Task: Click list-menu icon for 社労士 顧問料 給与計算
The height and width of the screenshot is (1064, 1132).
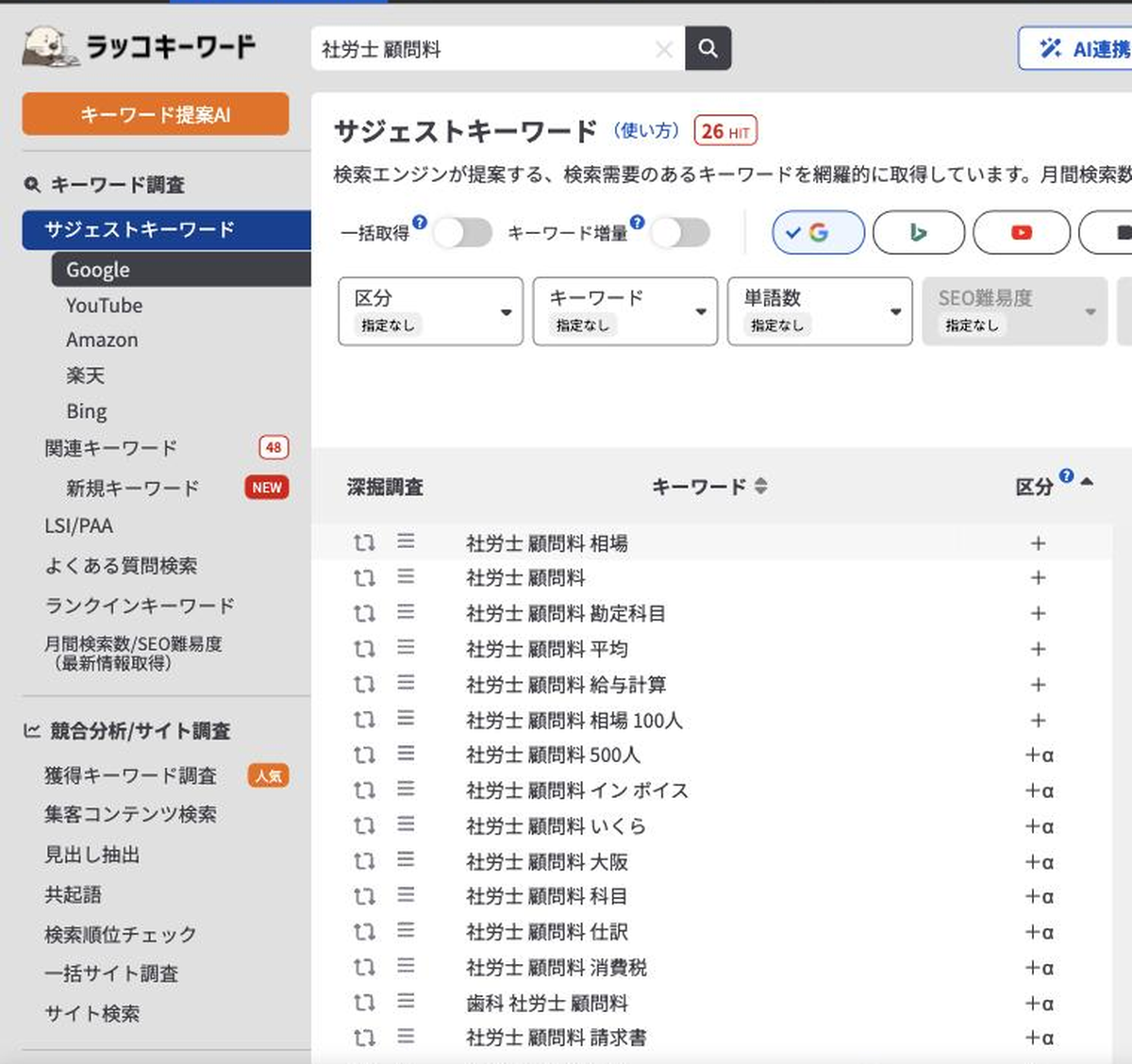Action: [x=406, y=683]
